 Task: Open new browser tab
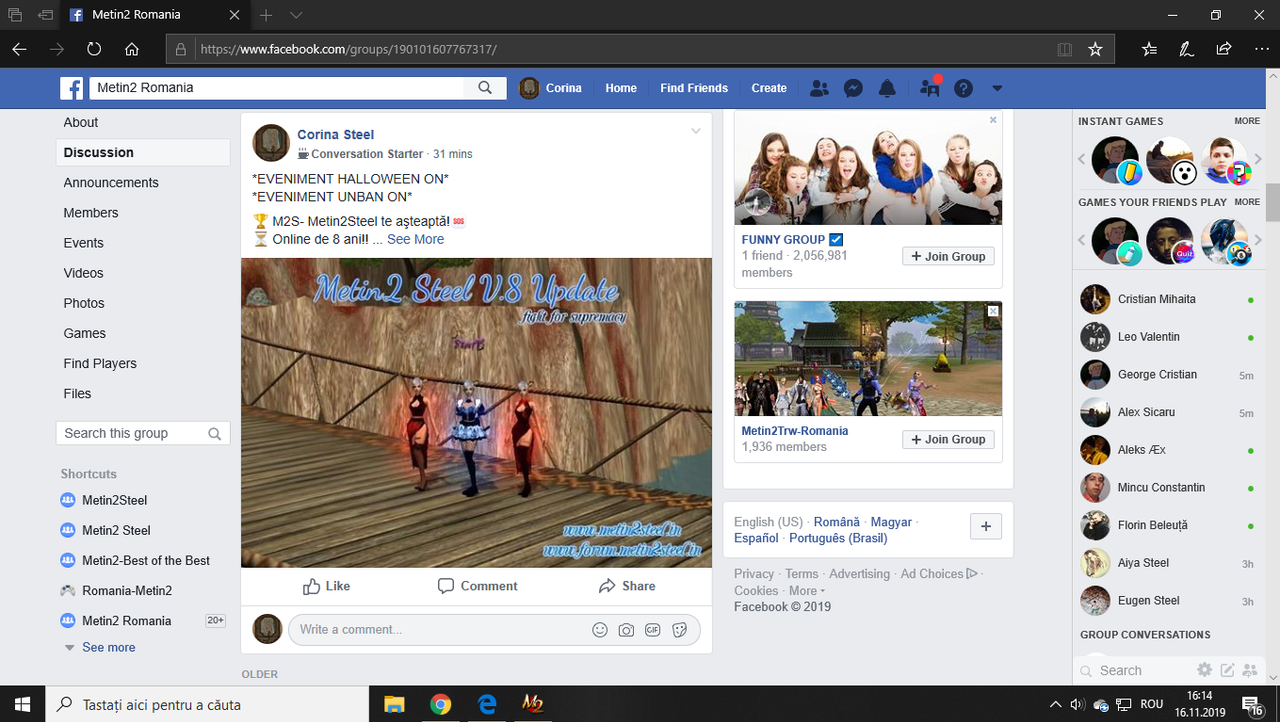[266, 15]
